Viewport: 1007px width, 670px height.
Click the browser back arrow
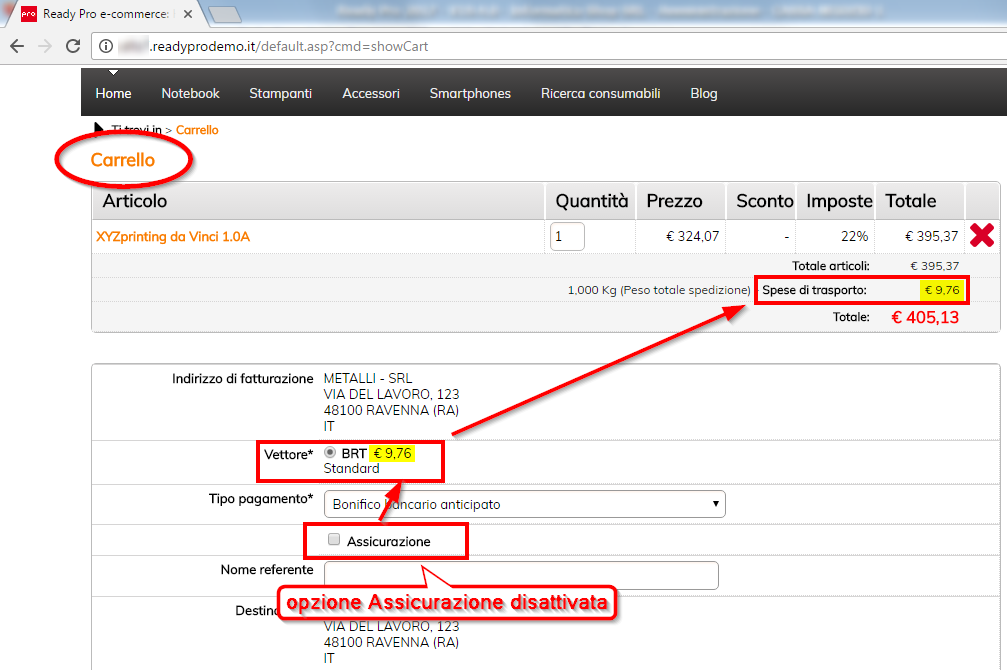point(17,46)
